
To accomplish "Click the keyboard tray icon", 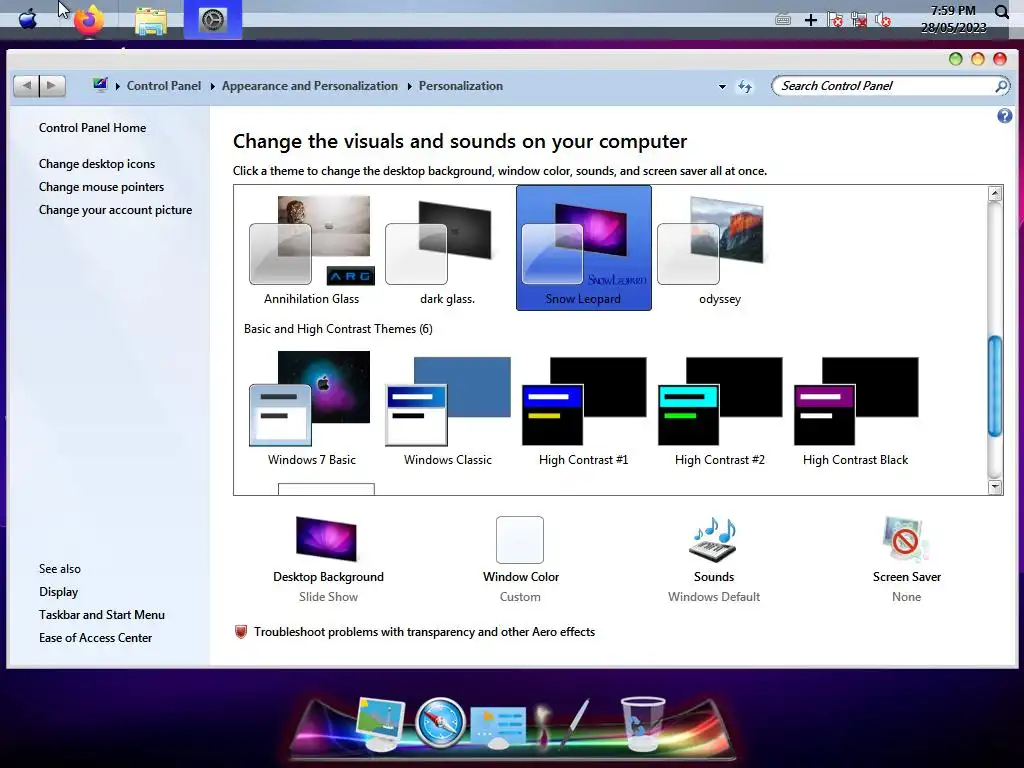I will click(x=783, y=20).
